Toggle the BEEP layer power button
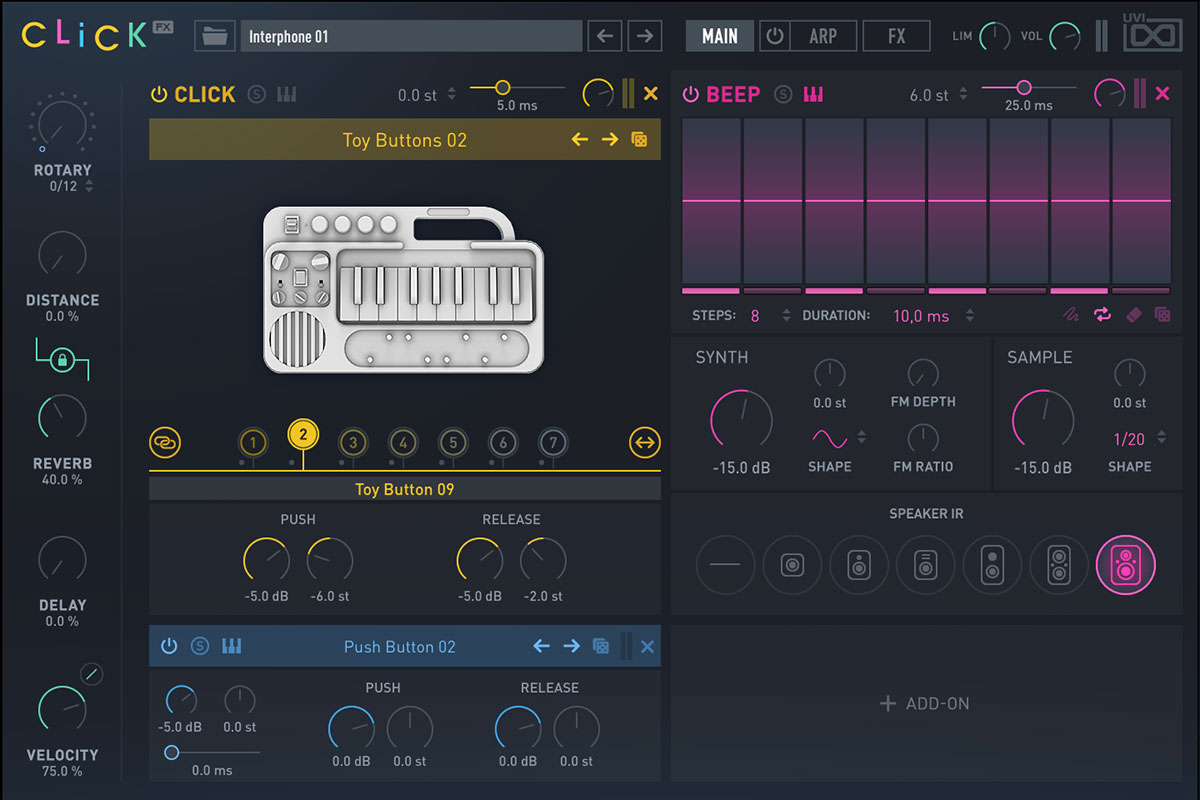Screen dimensions: 1200x800 [x=690, y=95]
